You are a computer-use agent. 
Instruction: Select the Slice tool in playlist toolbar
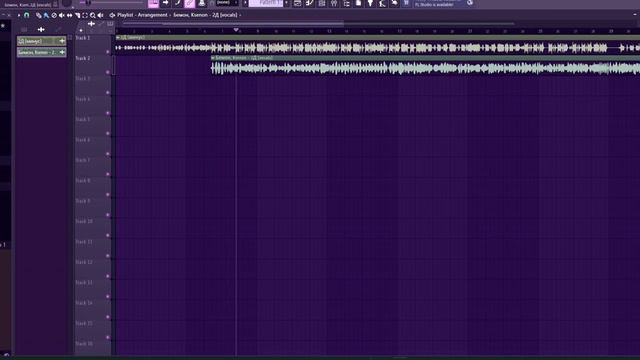77,15
